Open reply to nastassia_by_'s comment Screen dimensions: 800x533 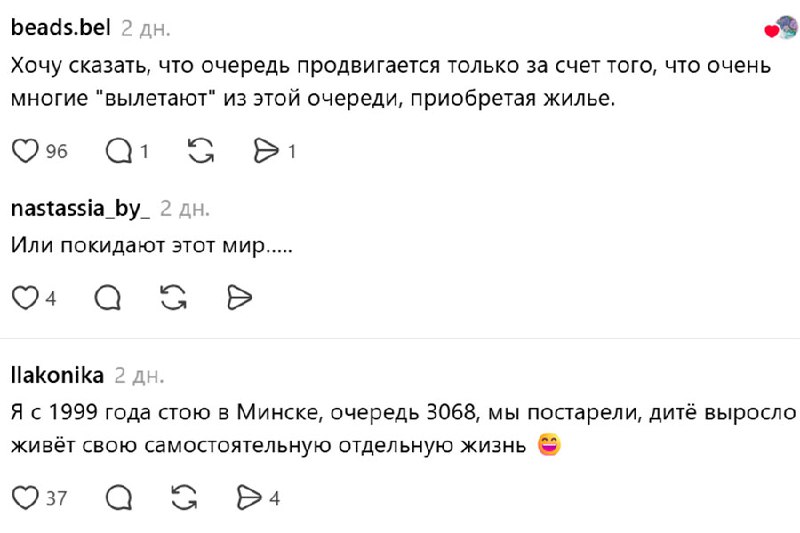(107, 297)
